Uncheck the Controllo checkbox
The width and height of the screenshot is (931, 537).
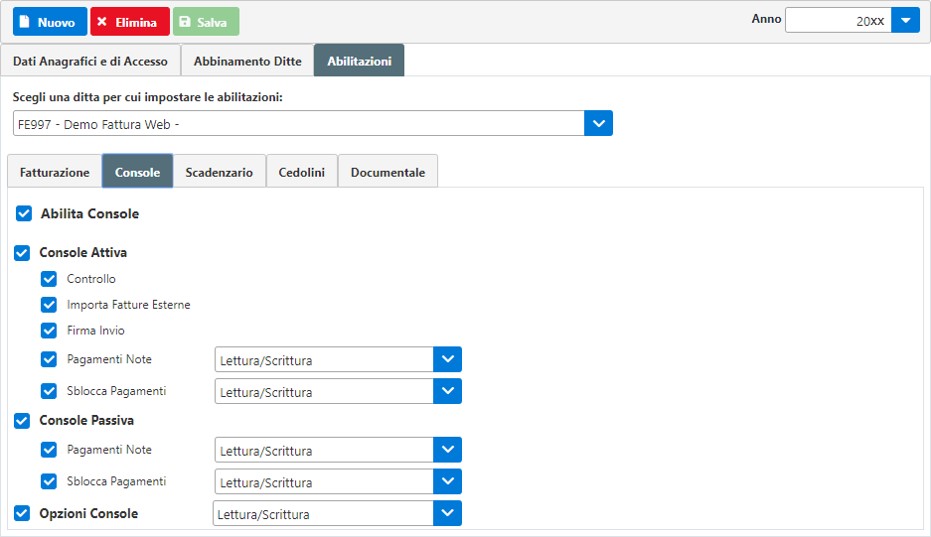pos(49,279)
